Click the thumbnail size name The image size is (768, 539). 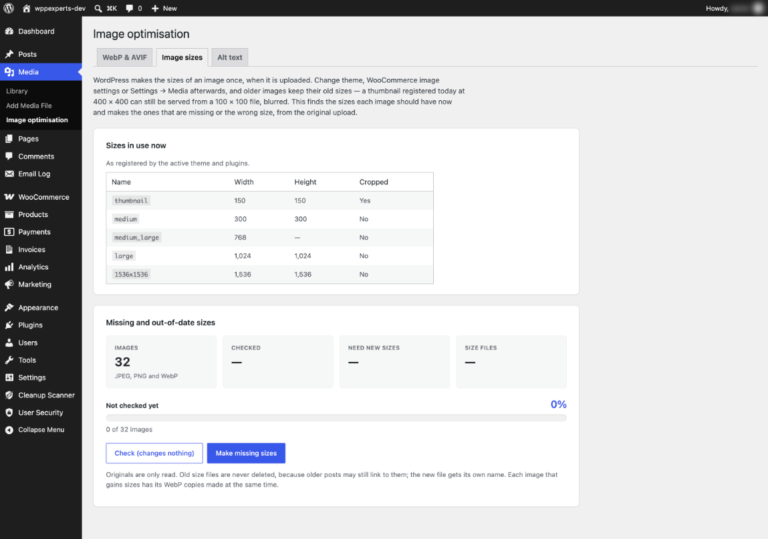click(131, 200)
